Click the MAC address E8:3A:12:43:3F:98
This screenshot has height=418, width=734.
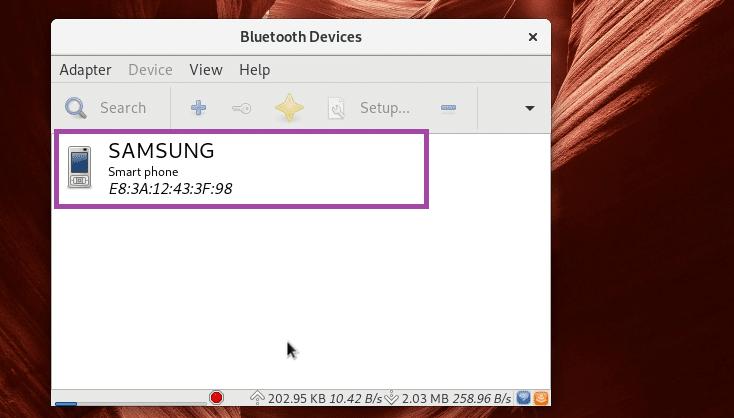tap(170, 189)
